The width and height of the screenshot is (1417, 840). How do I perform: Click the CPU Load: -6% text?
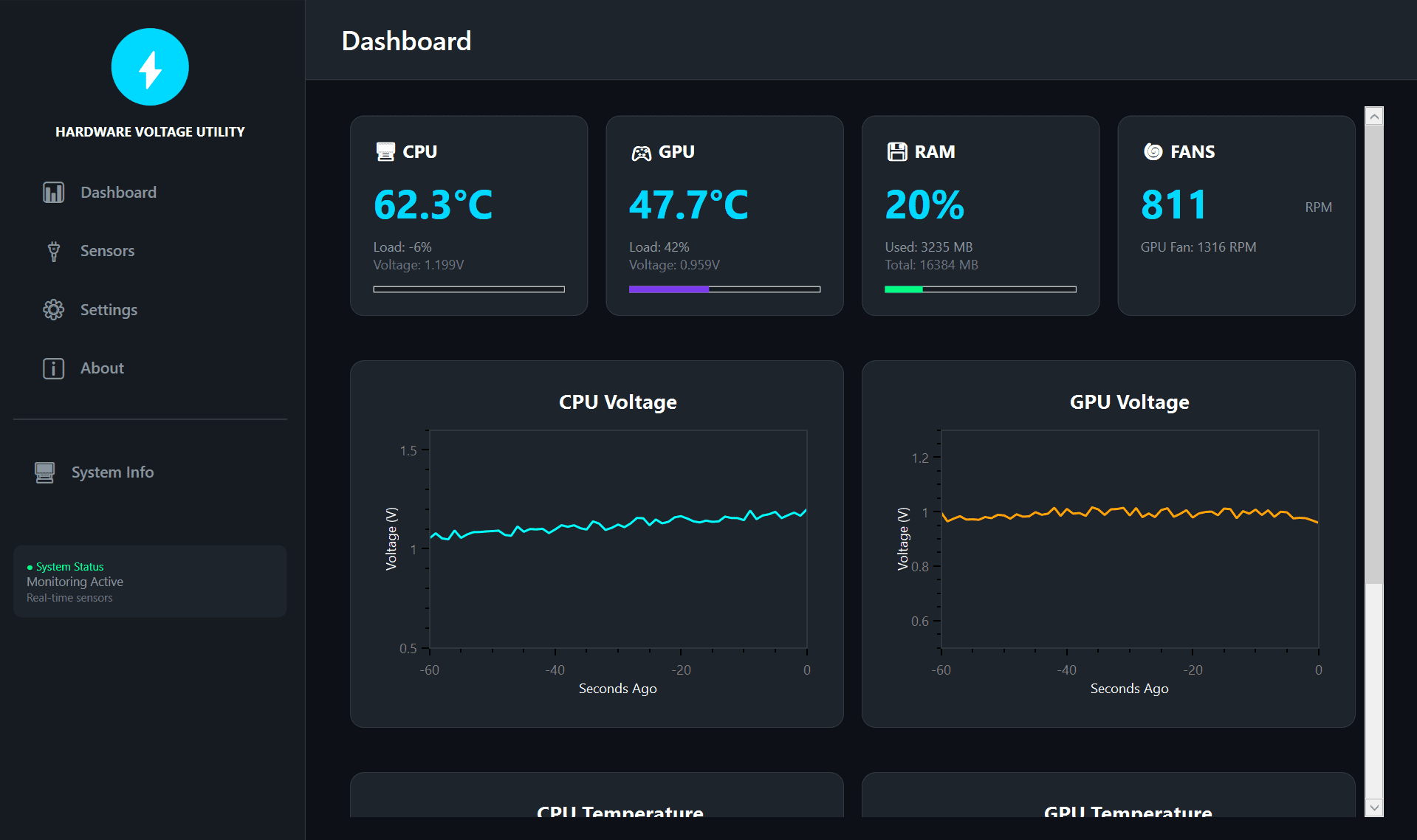click(x=402, y=247)
